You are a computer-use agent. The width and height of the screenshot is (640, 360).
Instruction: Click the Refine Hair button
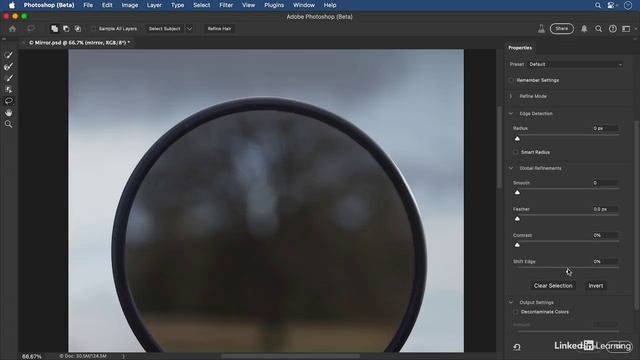pos(219,29)
